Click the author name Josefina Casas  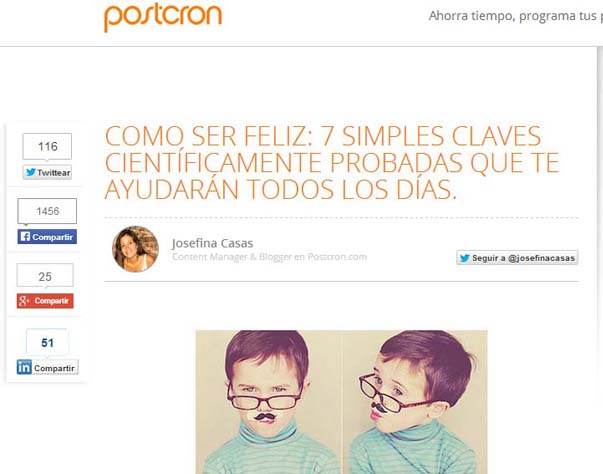pos(212,243)
